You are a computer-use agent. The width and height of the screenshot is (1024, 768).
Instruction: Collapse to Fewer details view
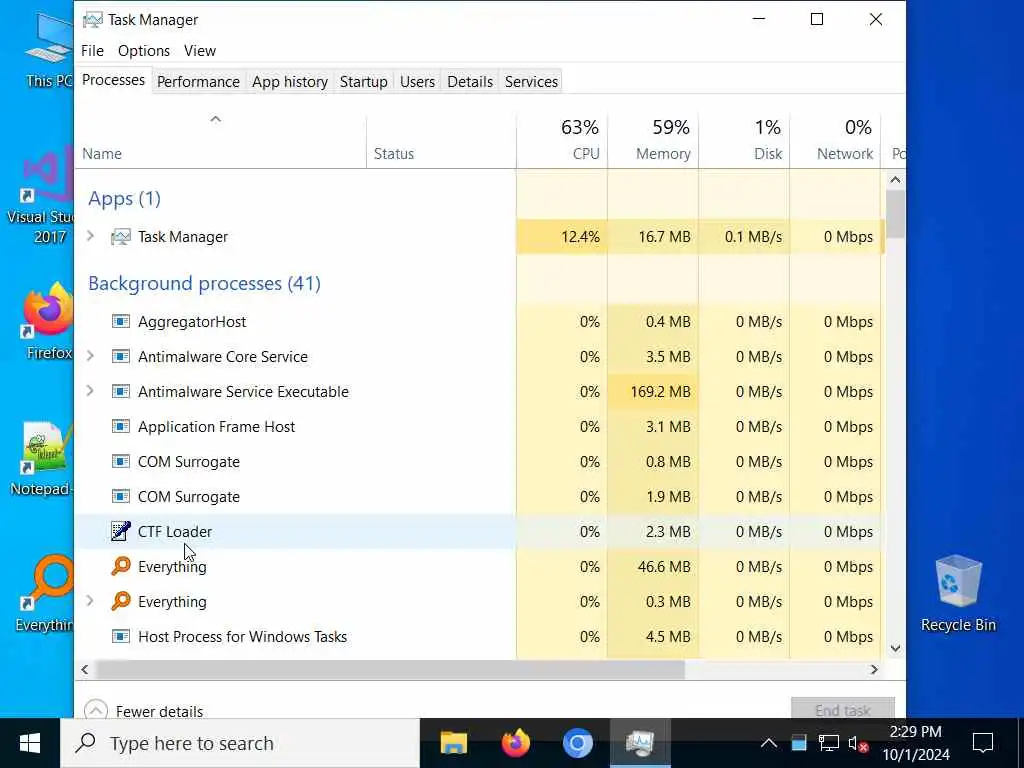(144, 711)
